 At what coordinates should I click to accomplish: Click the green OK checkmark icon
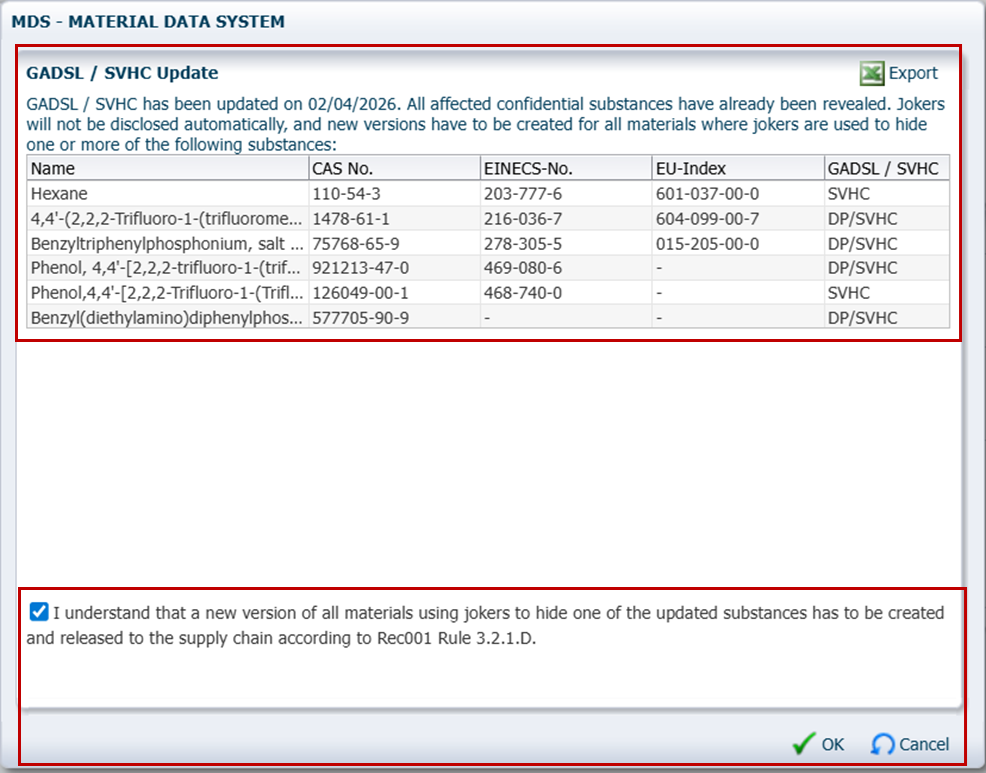tap(804, 744)
